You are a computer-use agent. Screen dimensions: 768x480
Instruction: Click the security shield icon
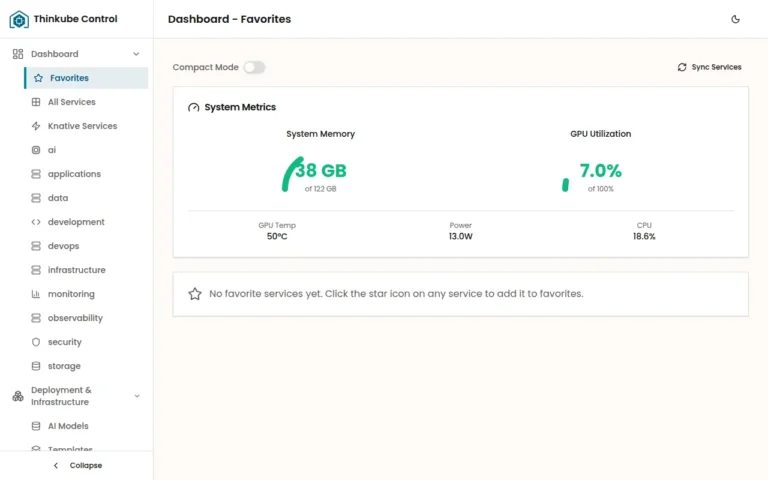36,342
